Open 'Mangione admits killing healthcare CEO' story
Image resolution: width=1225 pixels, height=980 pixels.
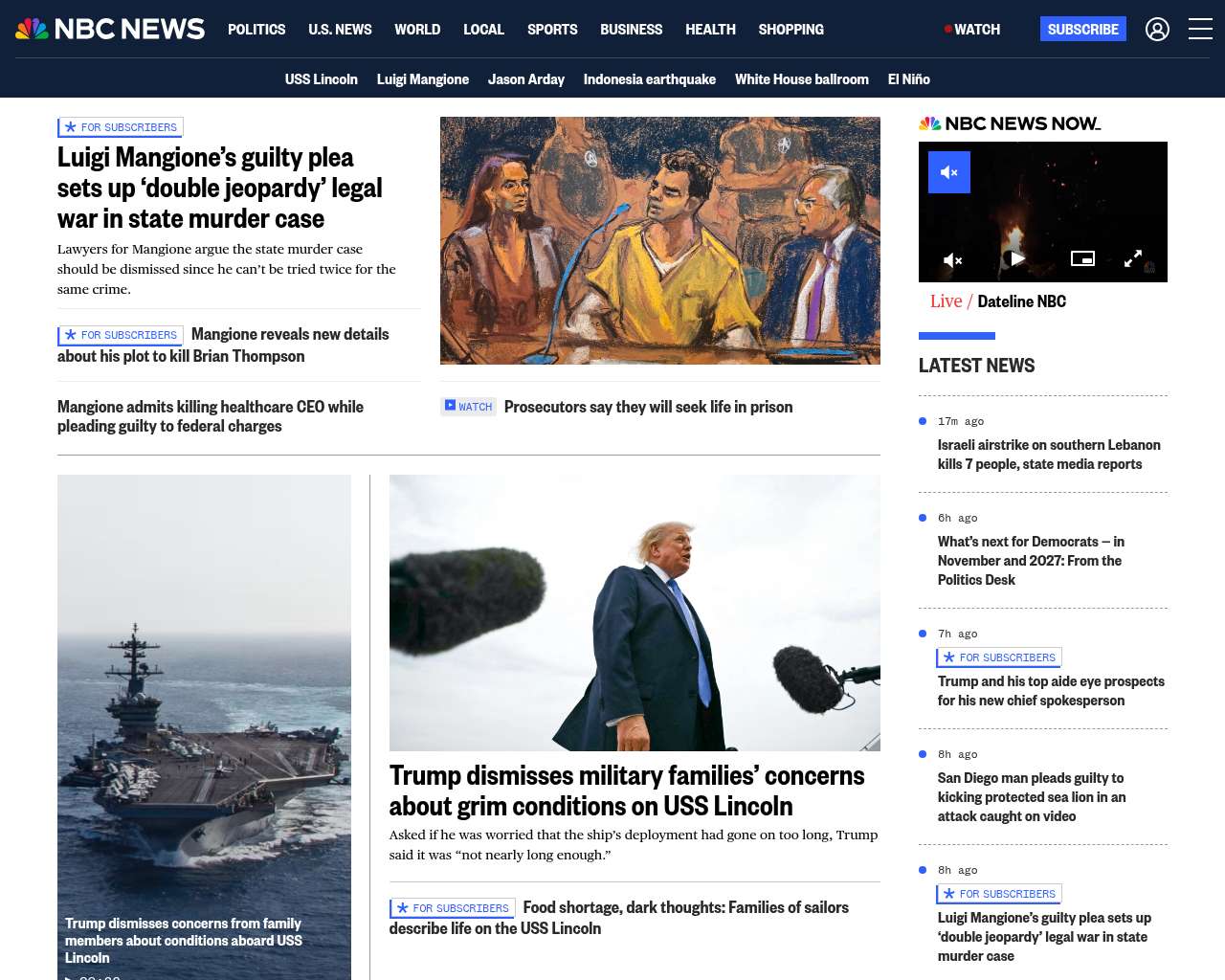click(211, 416)
